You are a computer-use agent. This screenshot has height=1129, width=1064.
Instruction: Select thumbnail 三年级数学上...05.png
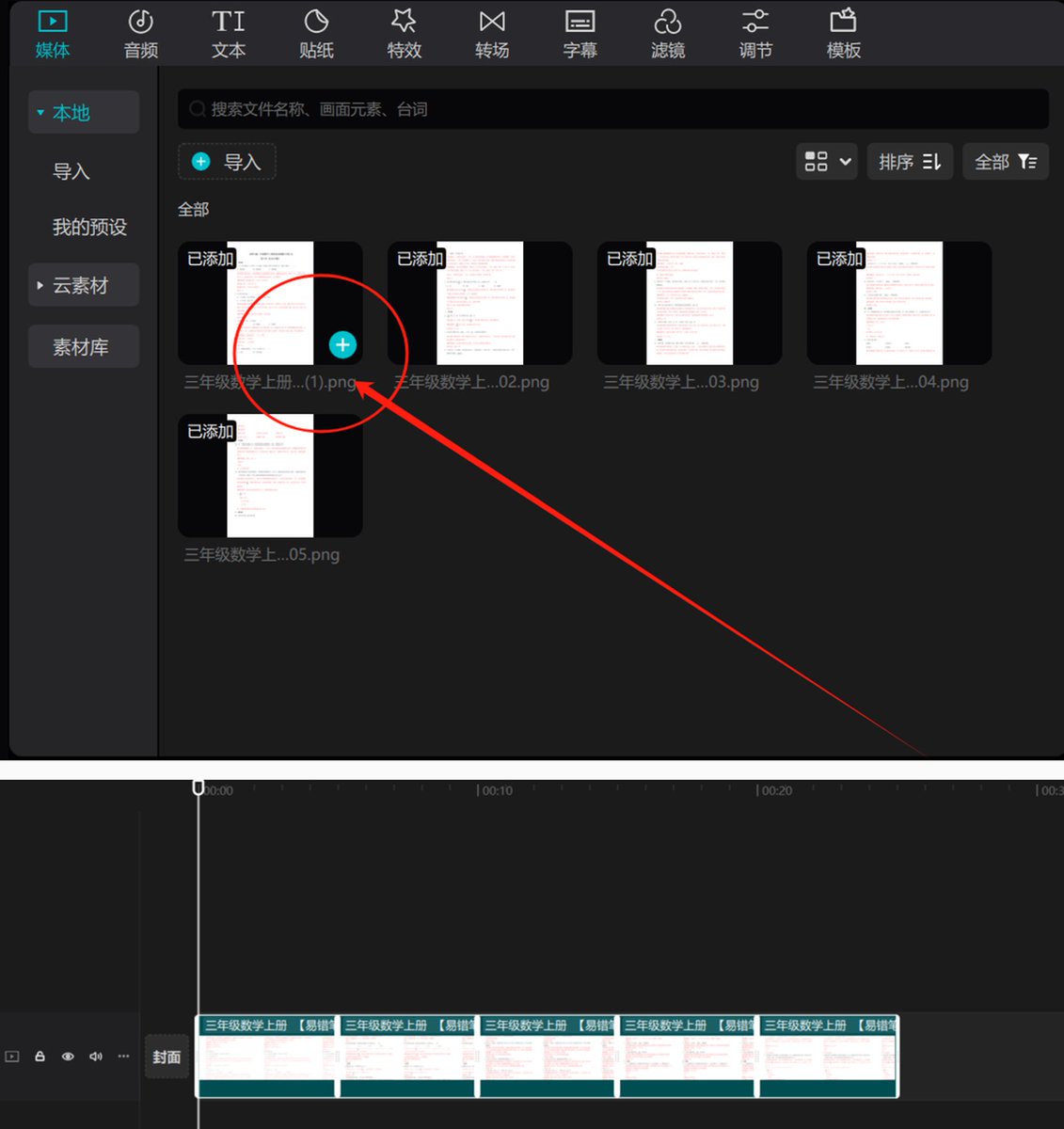270,476
